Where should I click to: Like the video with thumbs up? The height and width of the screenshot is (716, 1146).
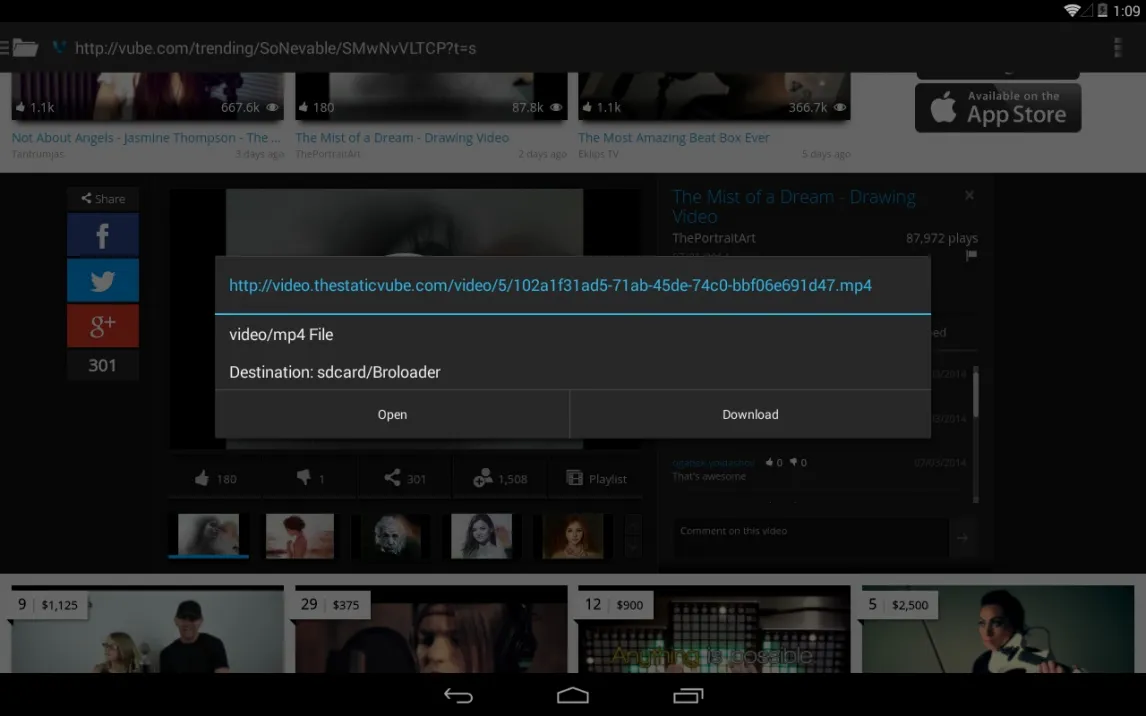tap(215, 479)
